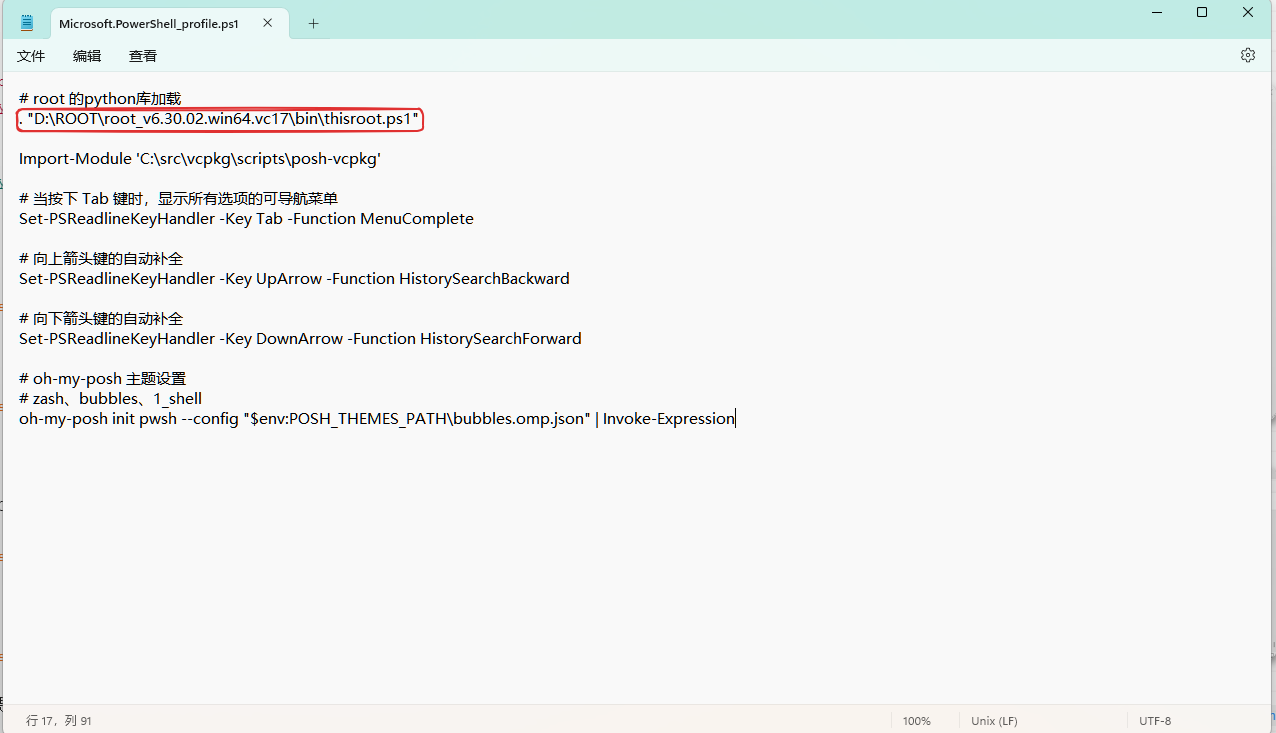Click the 100% zoom indicator

[916, 720]
